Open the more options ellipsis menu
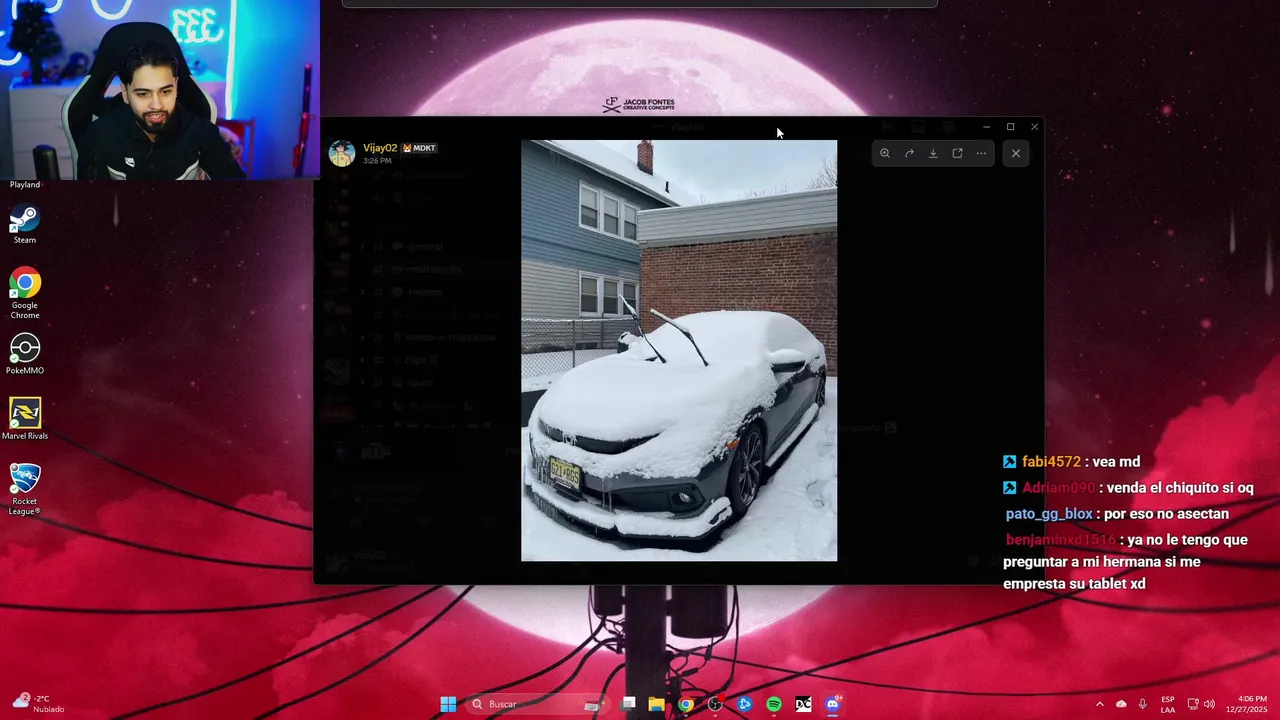This screenshot has width=1280, height=720. 981,153
